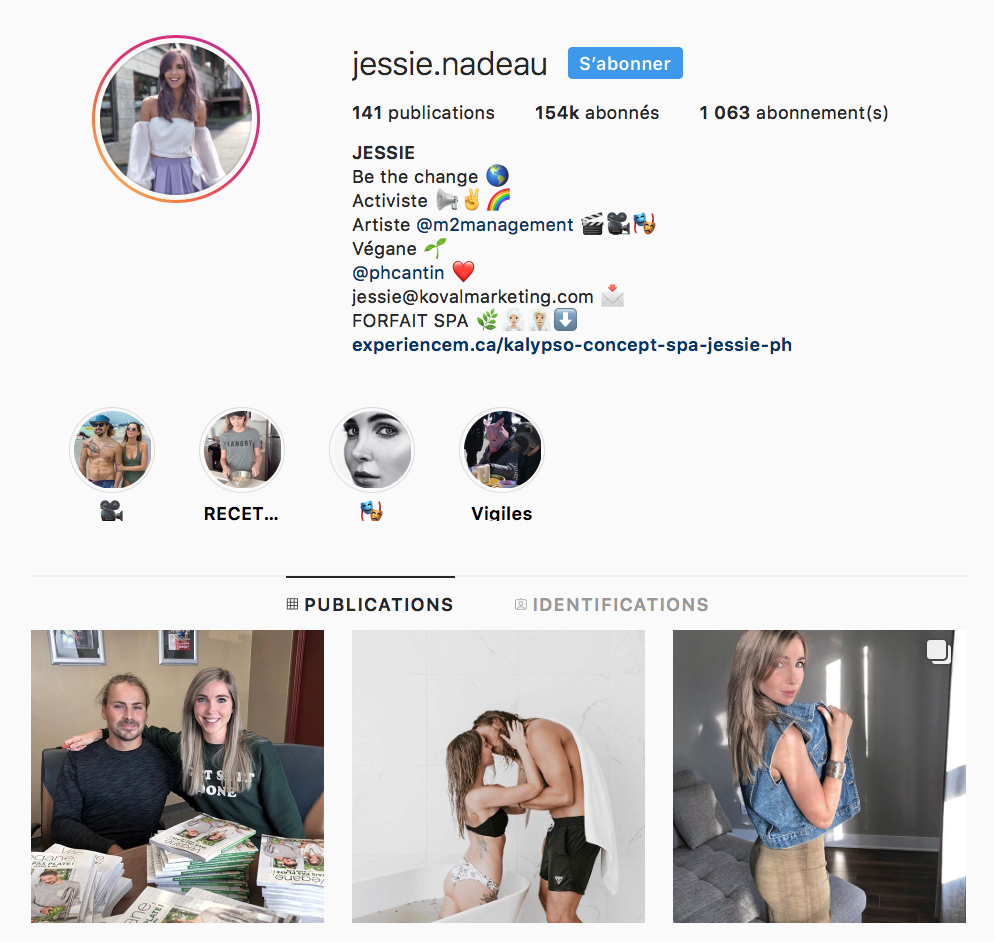The image size is (994, 942).
Task: Open the @m2management mention link
Action: coord(494,225)
